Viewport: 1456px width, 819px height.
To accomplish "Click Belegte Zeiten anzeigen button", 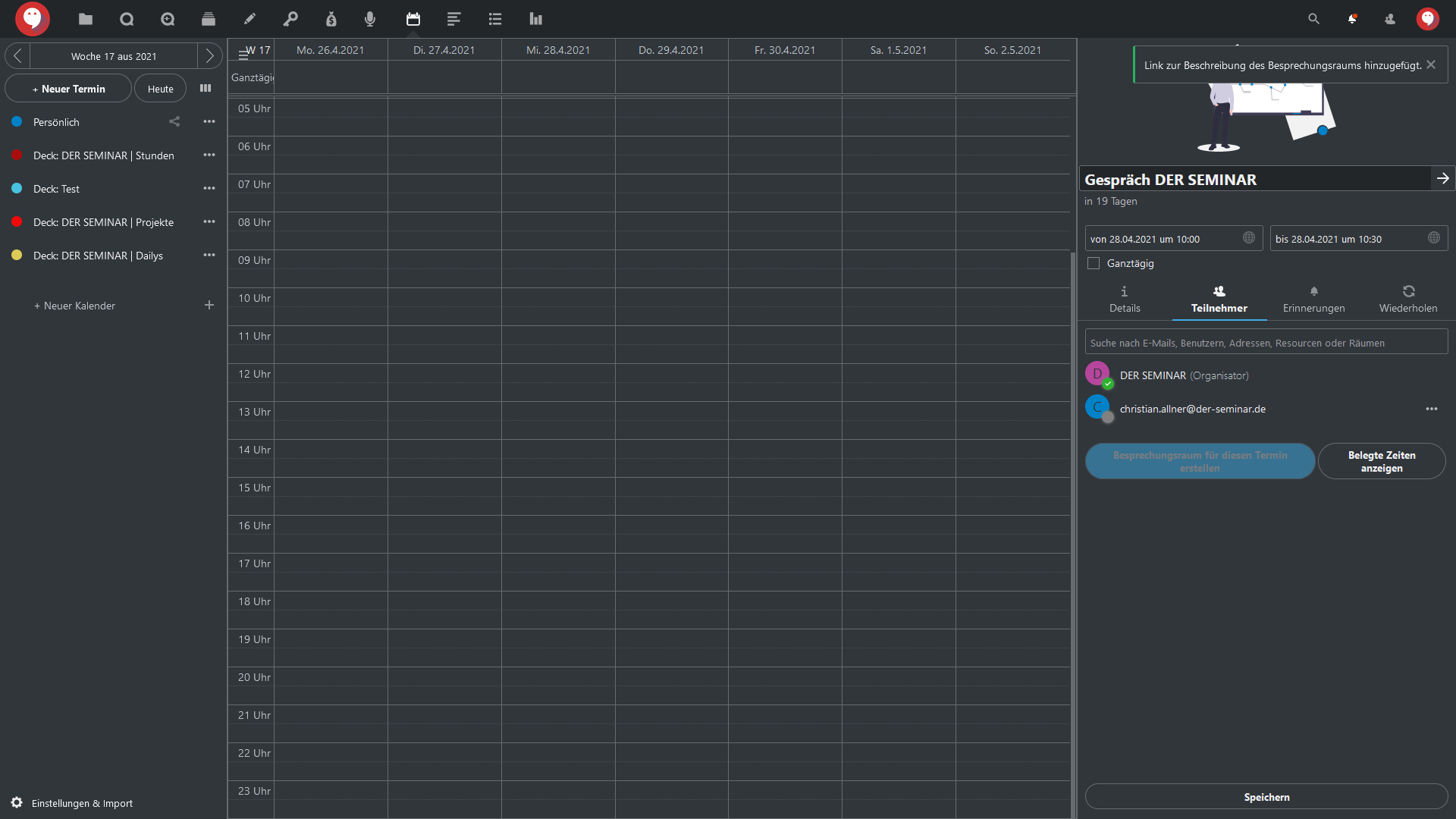I will [x=1382, y=461].
